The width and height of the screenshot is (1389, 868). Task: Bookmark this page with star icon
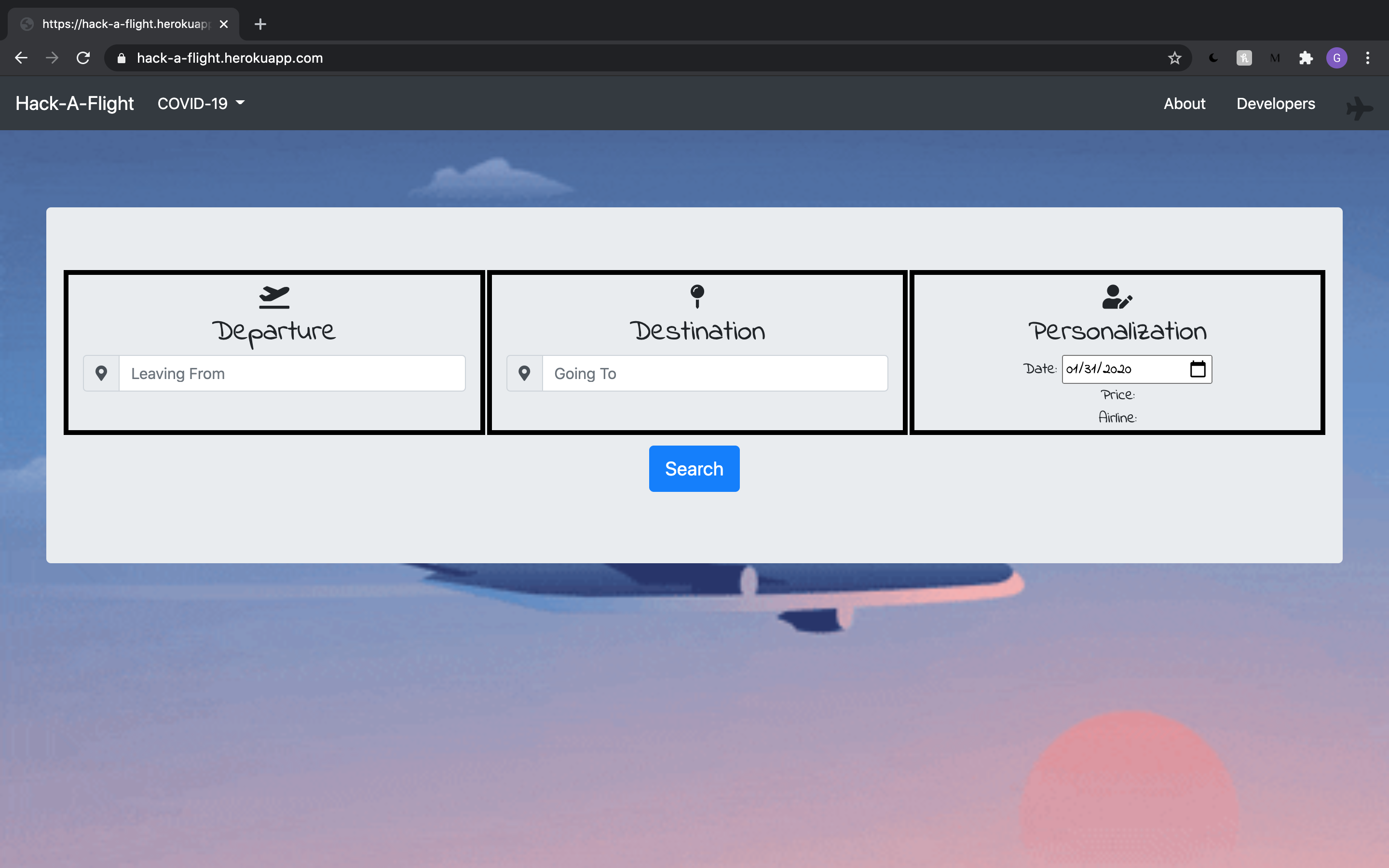1174,58
